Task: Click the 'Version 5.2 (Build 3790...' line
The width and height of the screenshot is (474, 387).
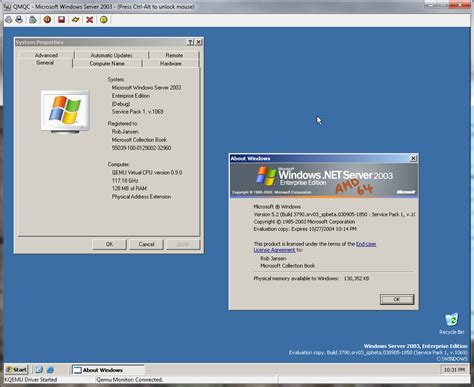Action: pyautogui.click(x=334, y=214)
